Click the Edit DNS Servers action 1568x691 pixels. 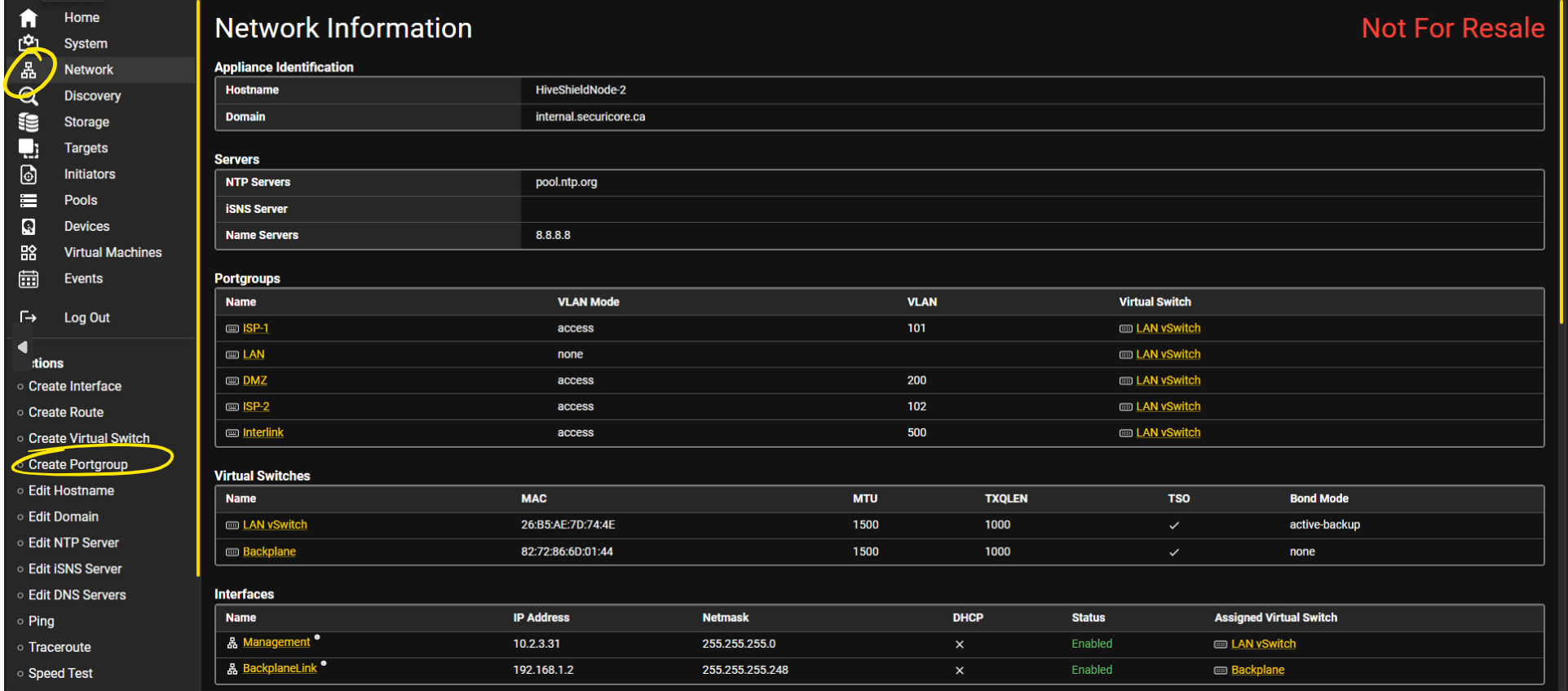77,595
